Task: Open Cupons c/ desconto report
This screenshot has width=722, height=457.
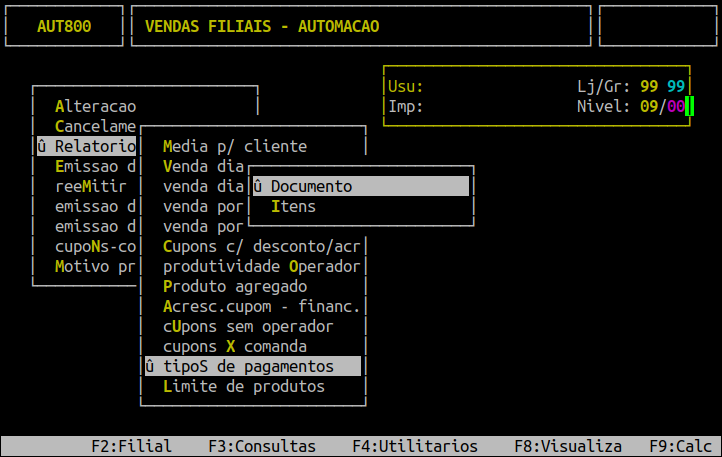Action: pos(260,246)
